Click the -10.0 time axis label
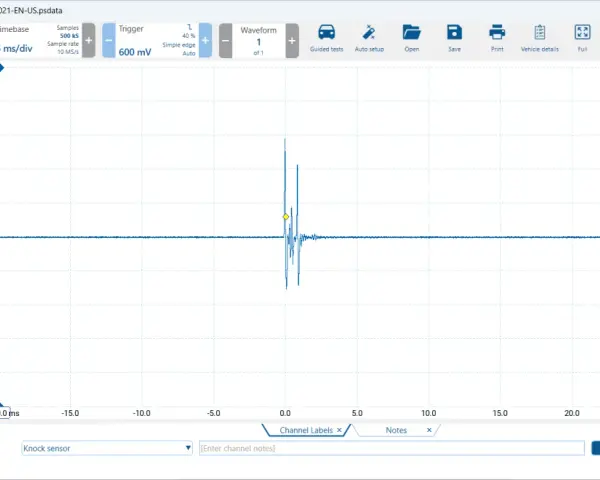The width and height of the screenshot is (600, 480). coord(142,413)
